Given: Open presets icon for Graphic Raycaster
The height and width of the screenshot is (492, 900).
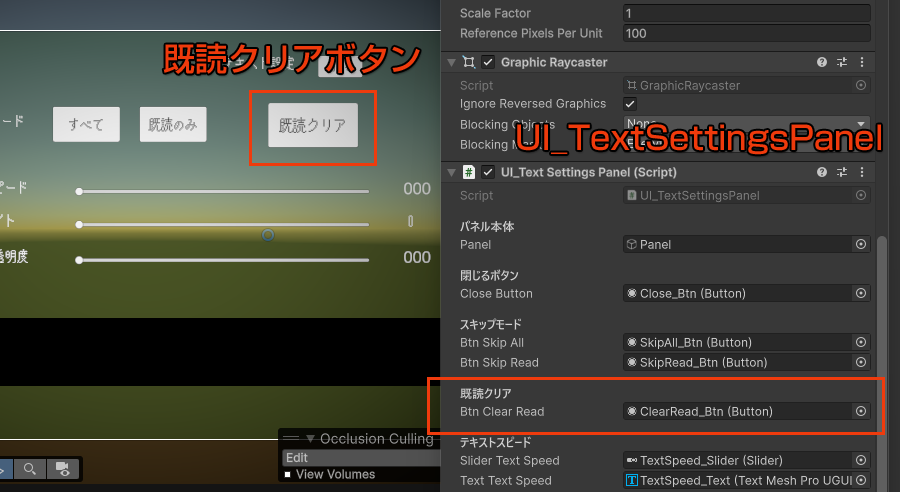Looking at the screenshot, I should tap(842, 62).
